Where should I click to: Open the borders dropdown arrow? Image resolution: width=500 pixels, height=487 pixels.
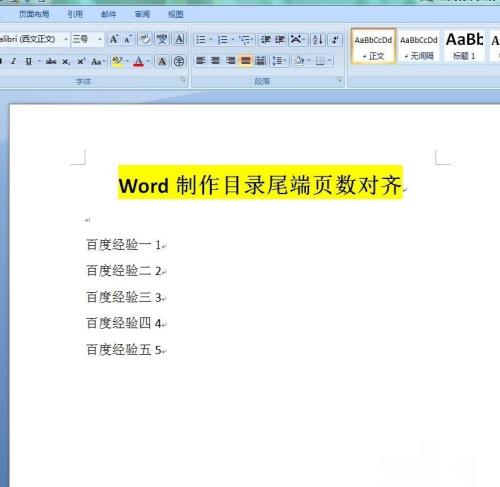click(x=330, y=61)
